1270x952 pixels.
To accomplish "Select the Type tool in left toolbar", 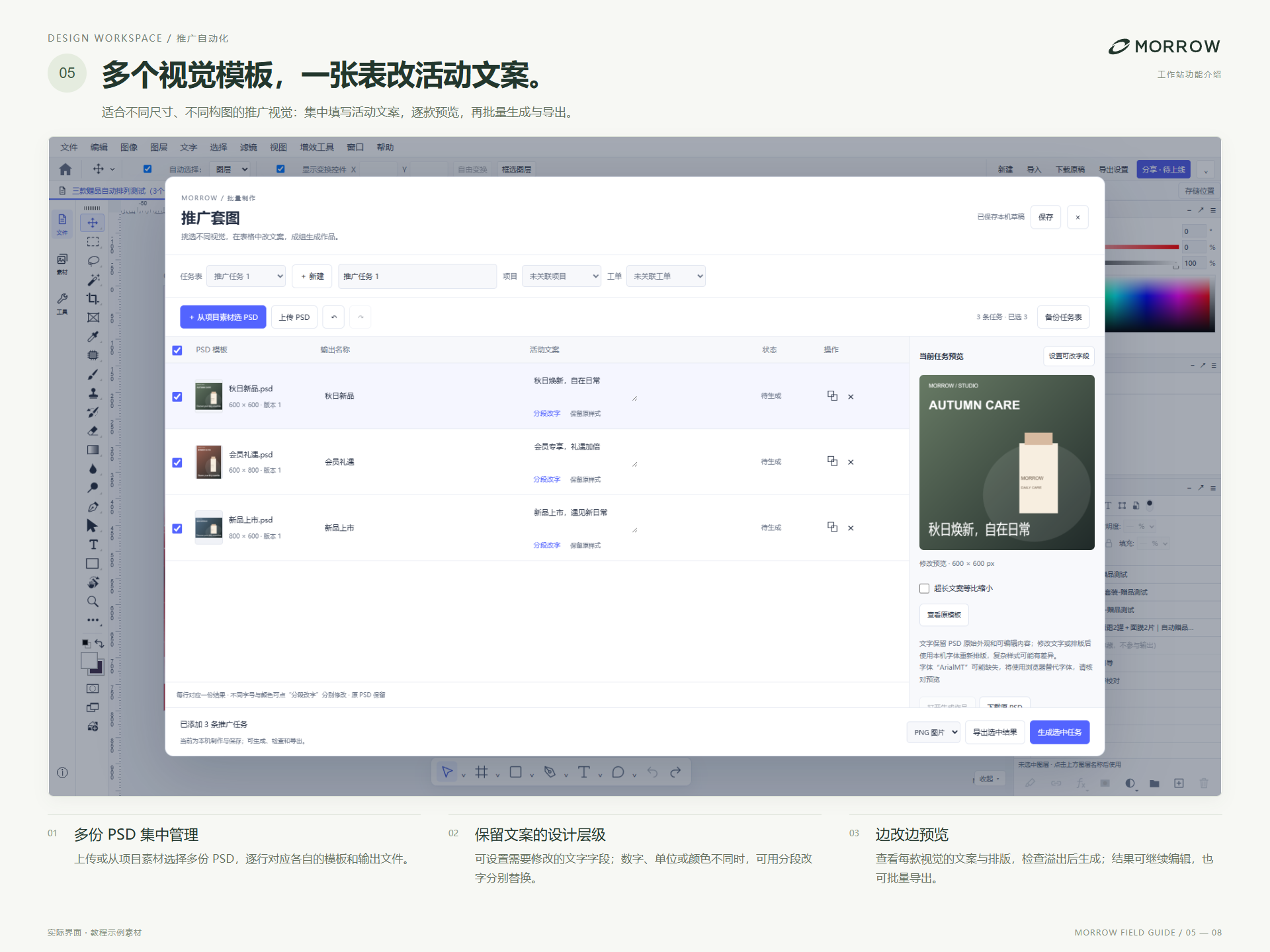I will point(93,545).
